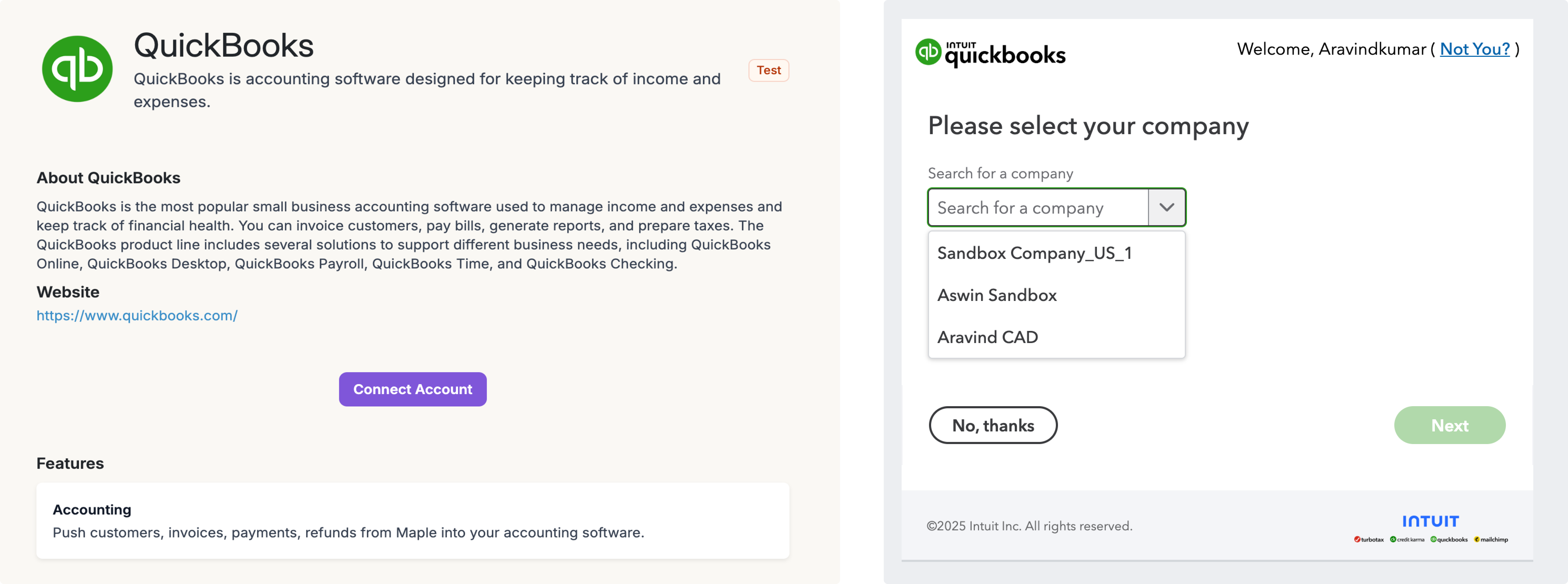
Task: Expand the company dropdown chevron
Action: (x=1166, y=208)
